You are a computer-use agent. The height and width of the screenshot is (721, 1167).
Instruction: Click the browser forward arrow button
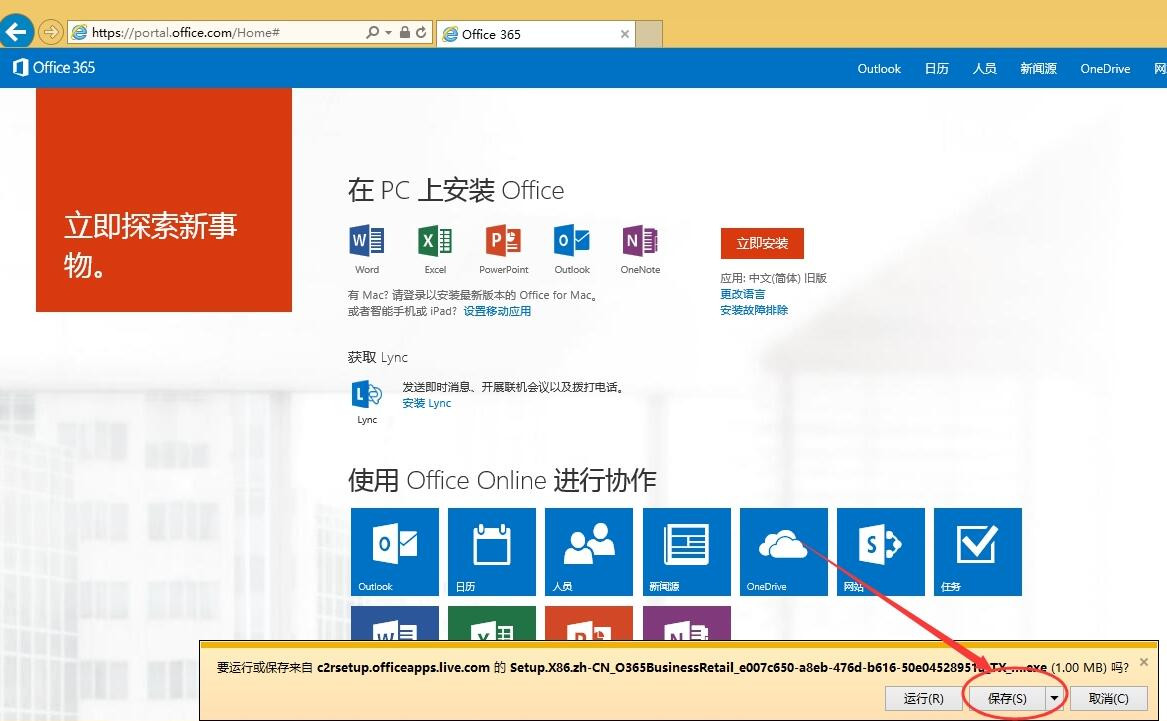pyautogui.click(x=50, y=32)
